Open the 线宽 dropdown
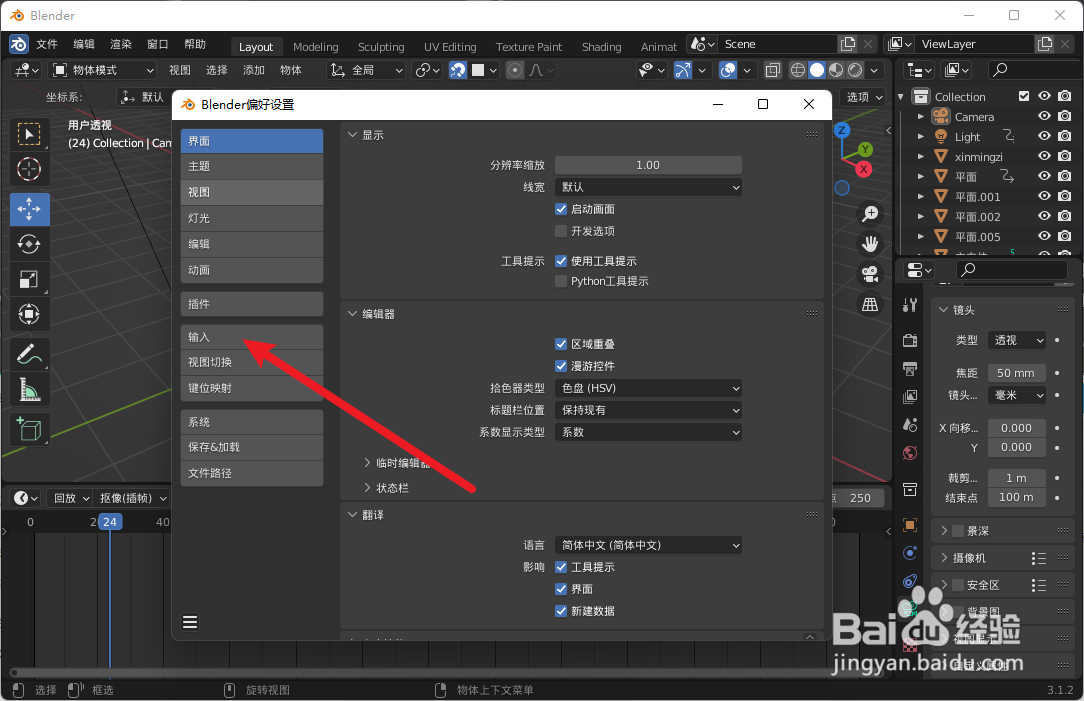The width and height of the screenshot is (1084, 701). click(x=648, y=187)
